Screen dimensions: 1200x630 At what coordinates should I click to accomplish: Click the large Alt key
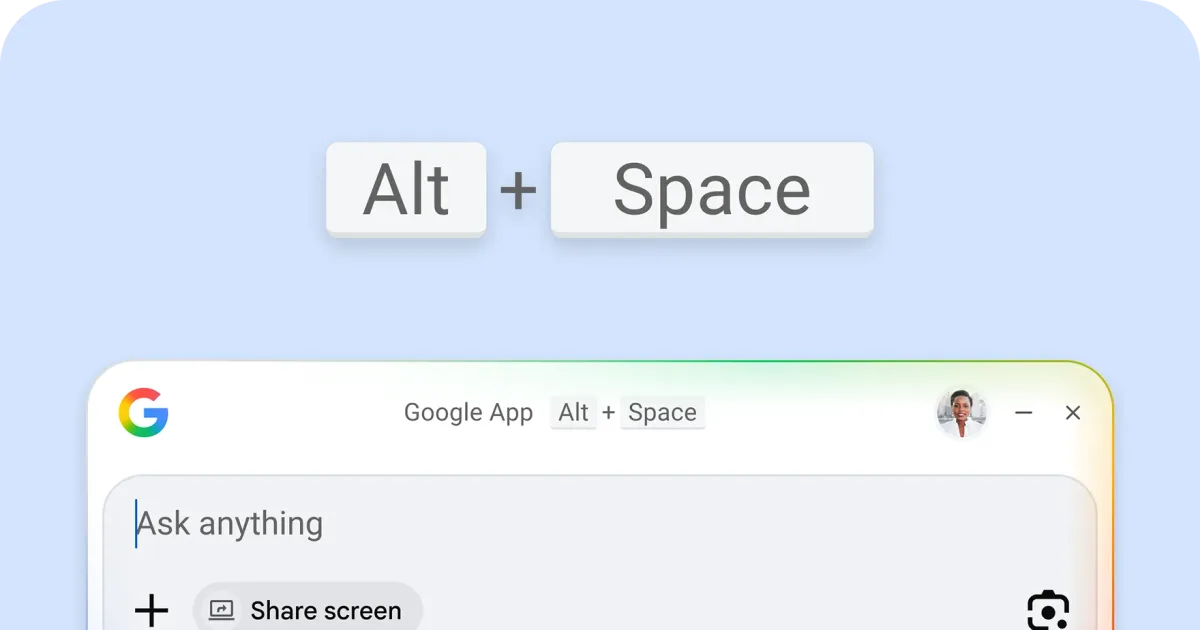[x=406, y=189]
